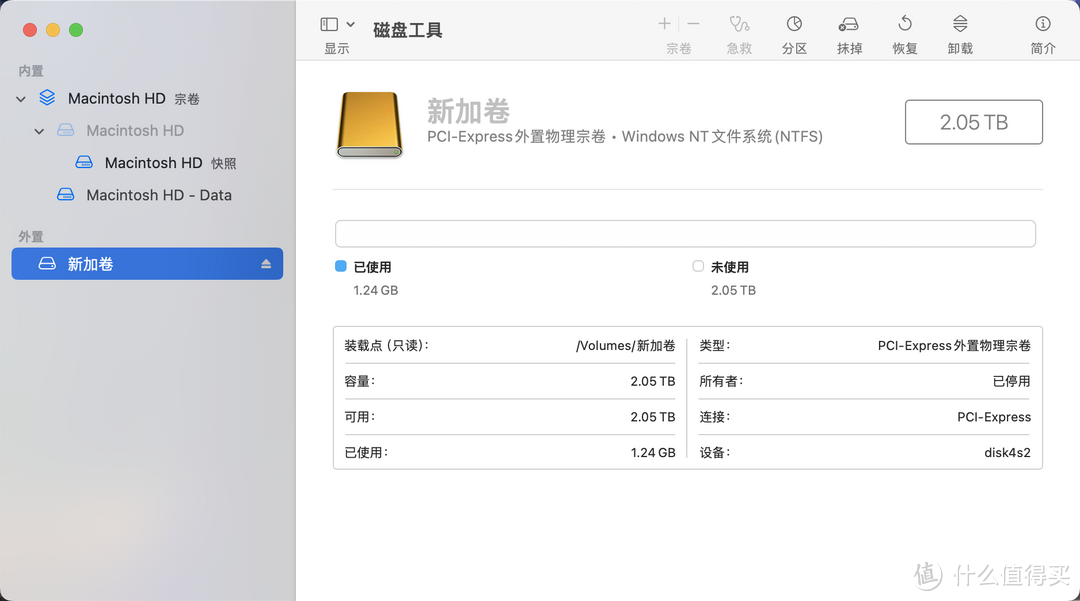
Task: Click the 恢复 toolbar label
Action: (905, 49)
